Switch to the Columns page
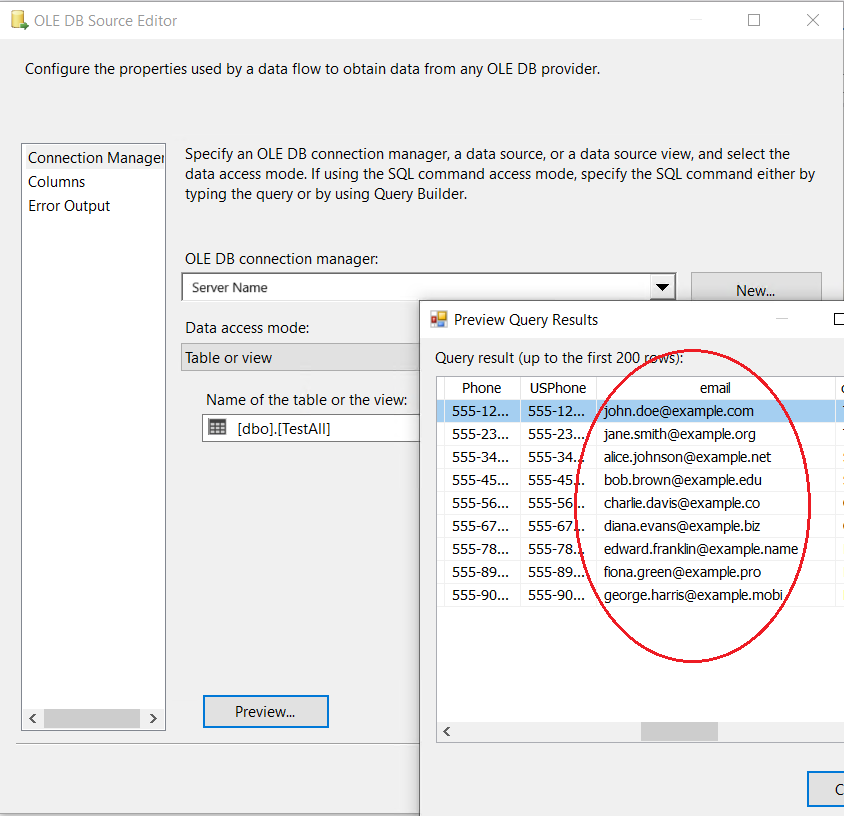 click(x=57, y=182)
